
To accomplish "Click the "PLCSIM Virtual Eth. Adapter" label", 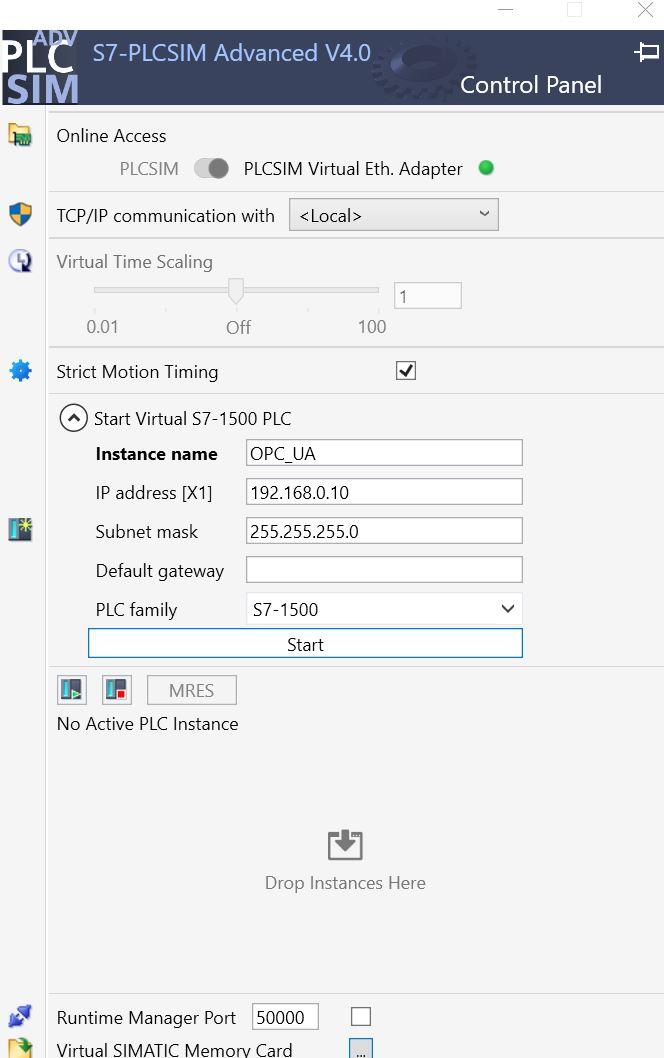I will tap(353, 168).
